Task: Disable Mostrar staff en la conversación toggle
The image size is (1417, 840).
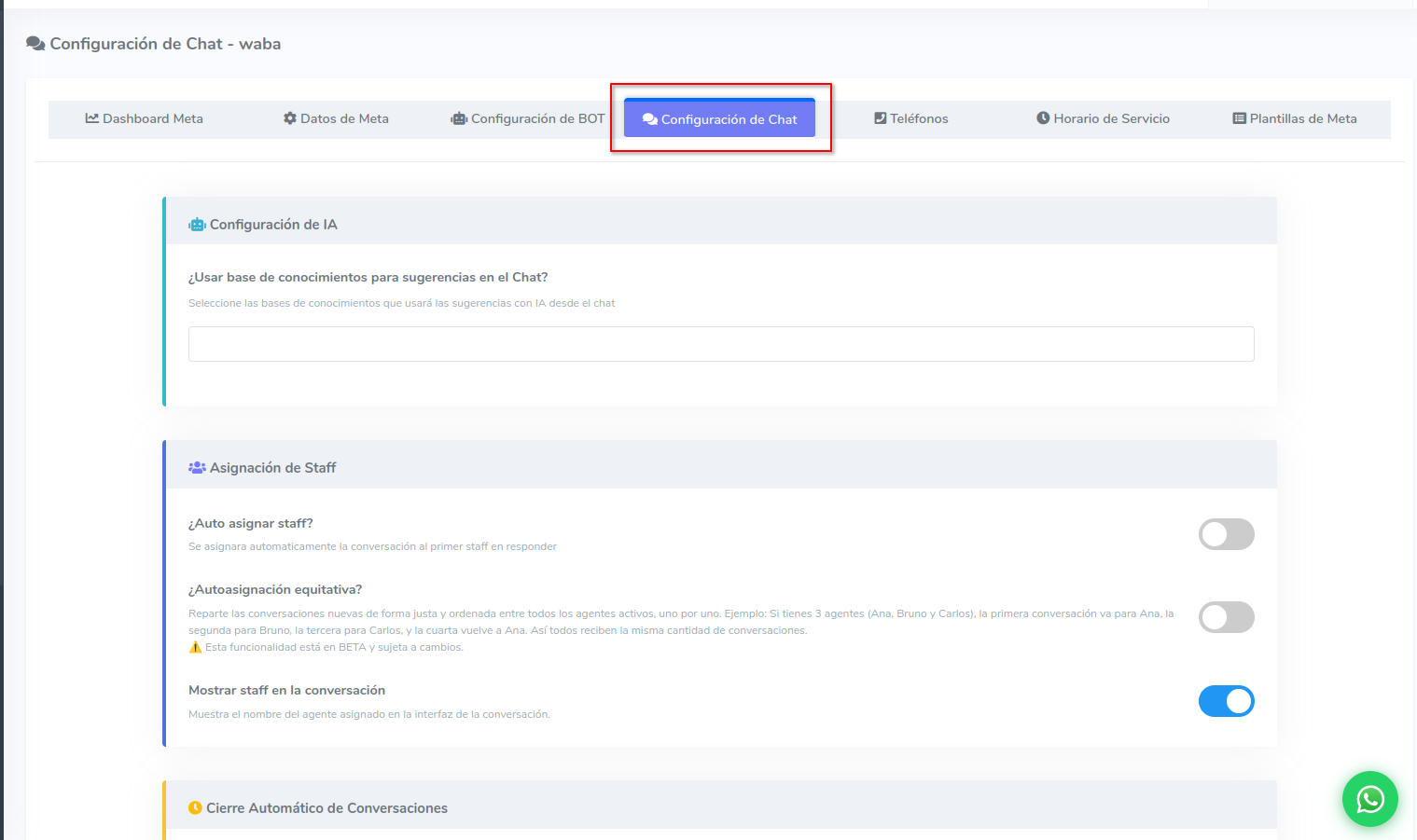Action: coord(1226,701)
